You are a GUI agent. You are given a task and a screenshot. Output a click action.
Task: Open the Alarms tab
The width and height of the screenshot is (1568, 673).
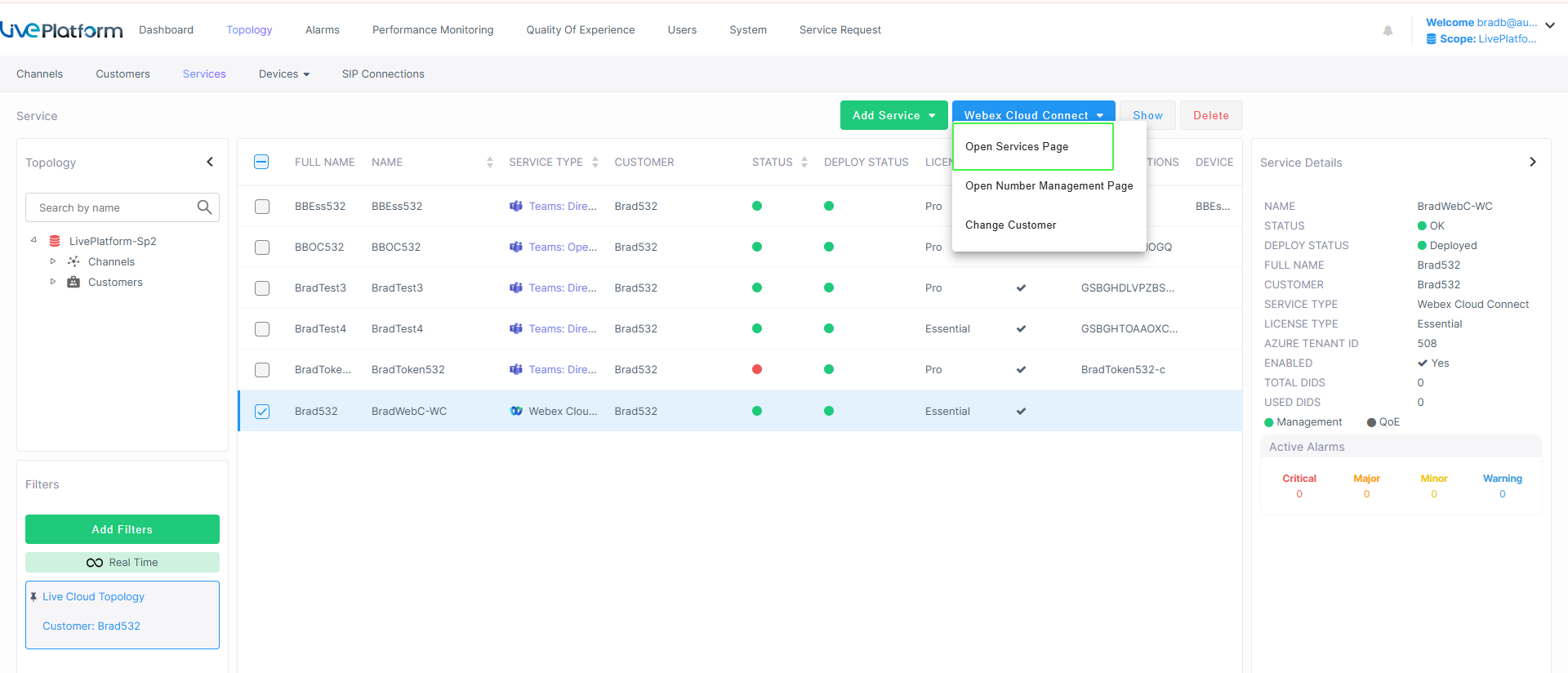coord(323,30)
